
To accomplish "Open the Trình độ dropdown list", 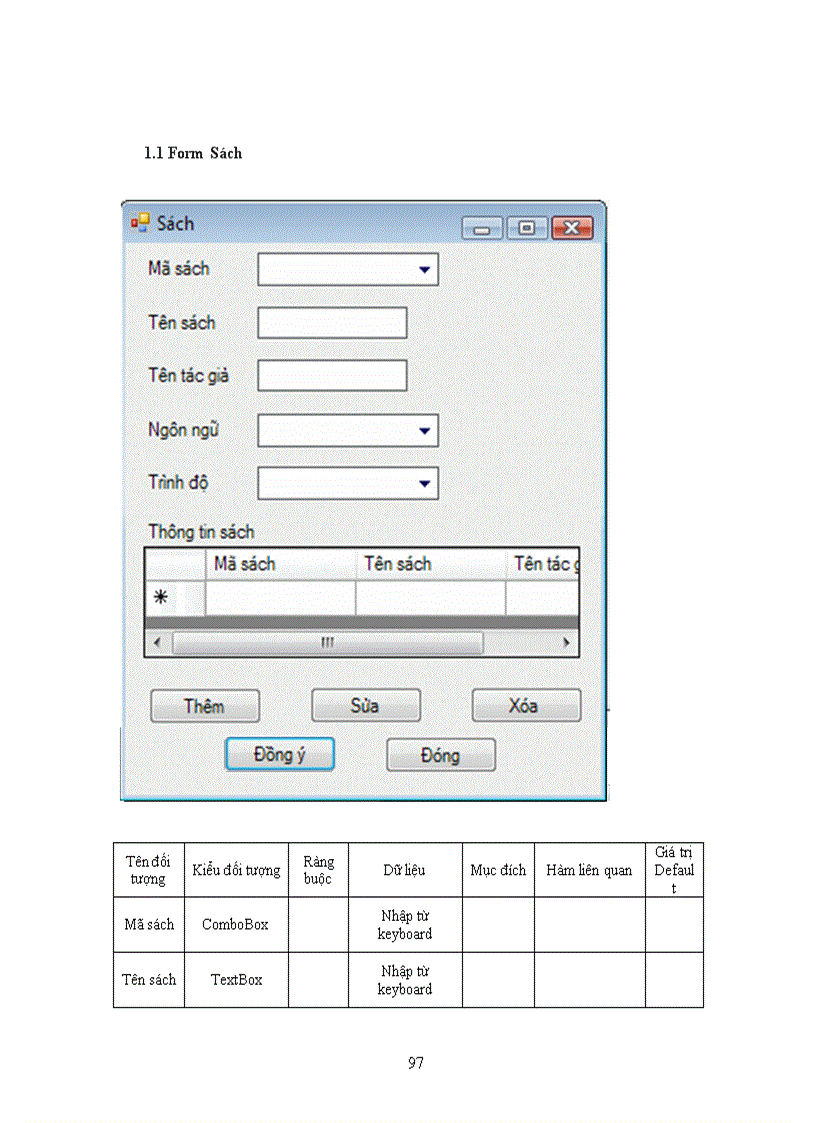I will [x=427, y=483].
